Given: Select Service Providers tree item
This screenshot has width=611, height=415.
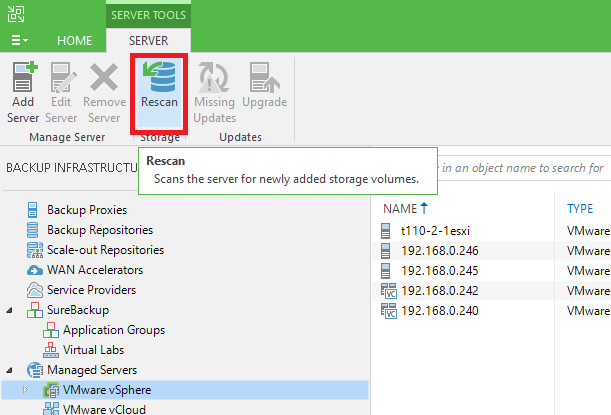Looking at the screenshot, I should (x=91, y=290).
